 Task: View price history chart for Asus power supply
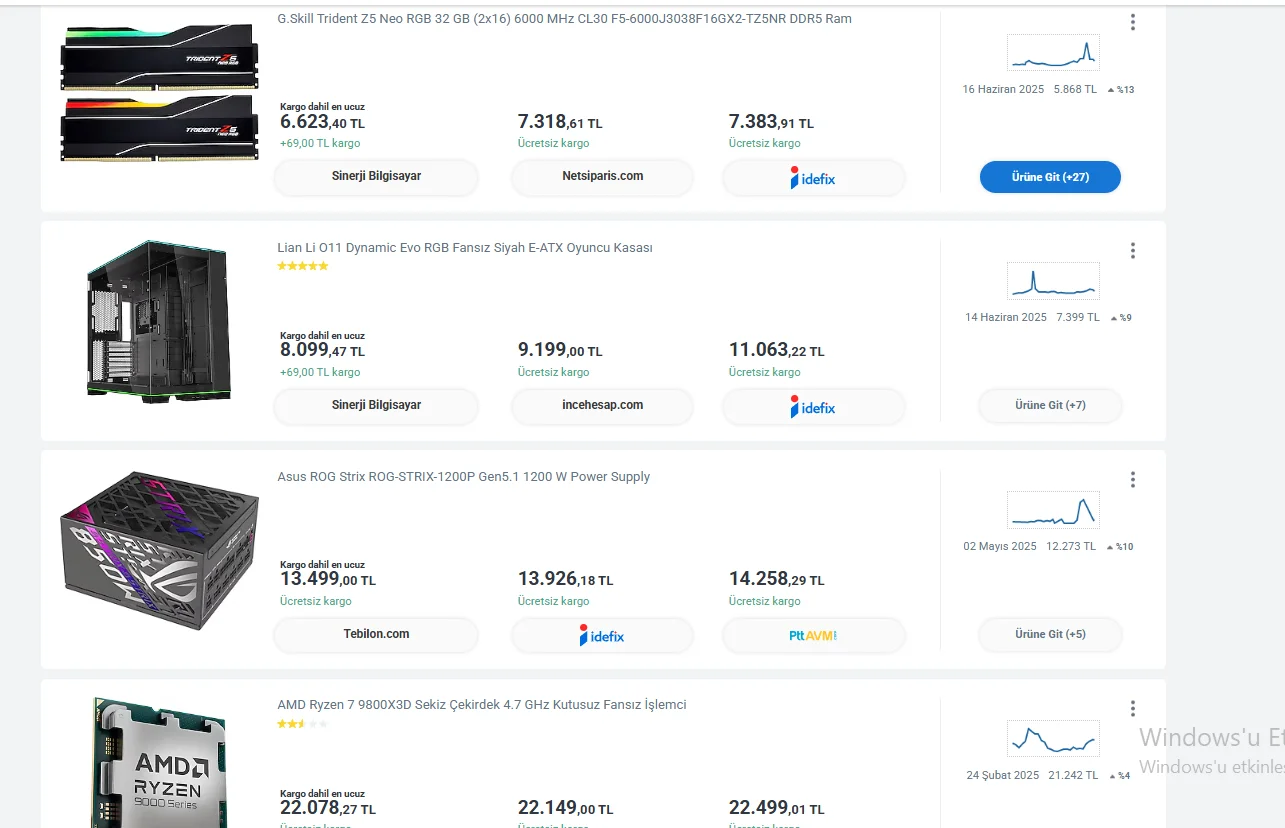coord(1053,511)
